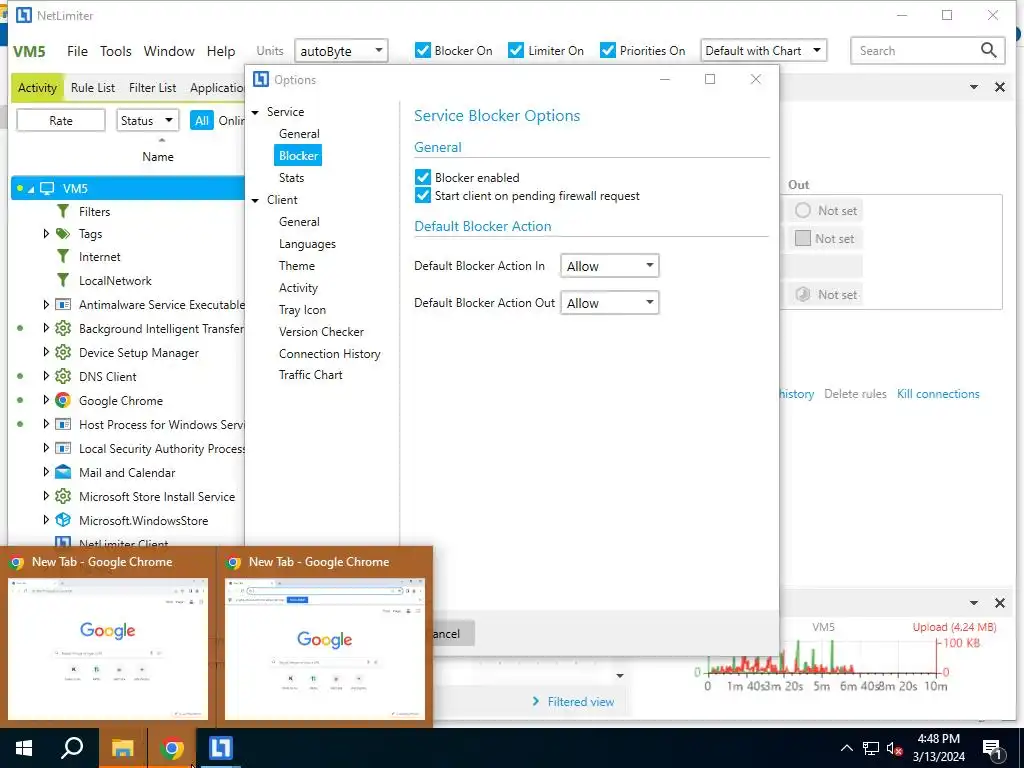Open the Tools menu

tap(116, 51)
